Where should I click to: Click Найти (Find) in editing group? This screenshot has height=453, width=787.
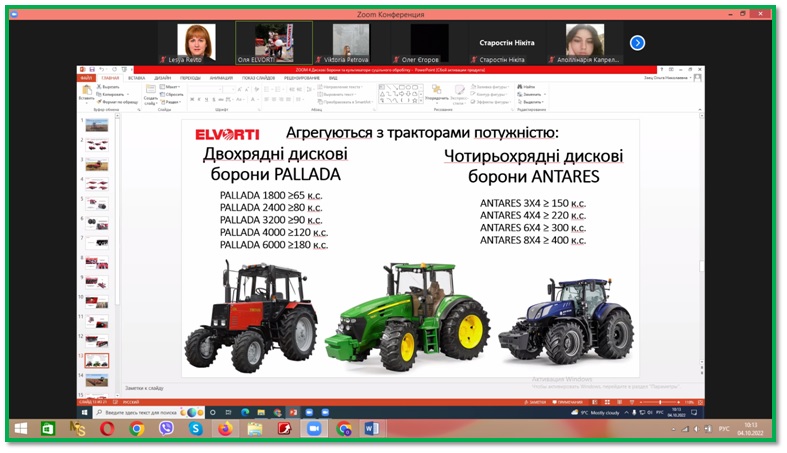526,87
